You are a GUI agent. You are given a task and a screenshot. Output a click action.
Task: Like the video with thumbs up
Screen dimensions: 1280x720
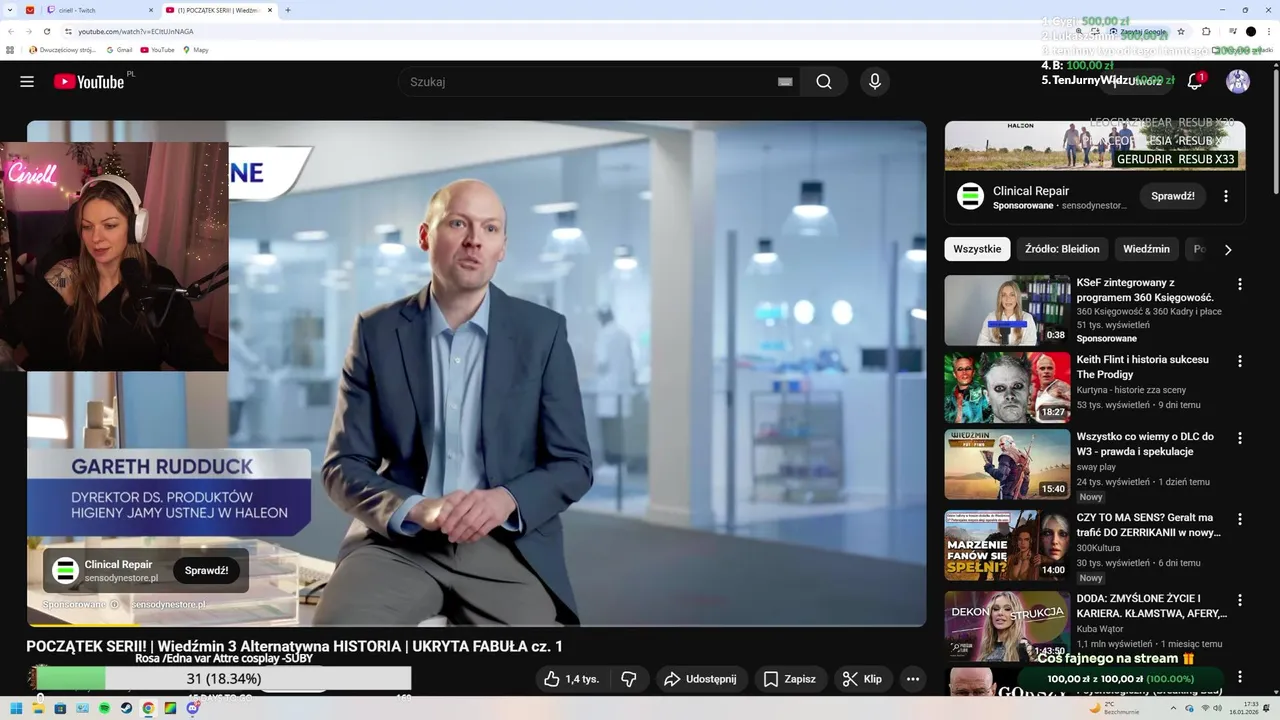click(572, 679)
